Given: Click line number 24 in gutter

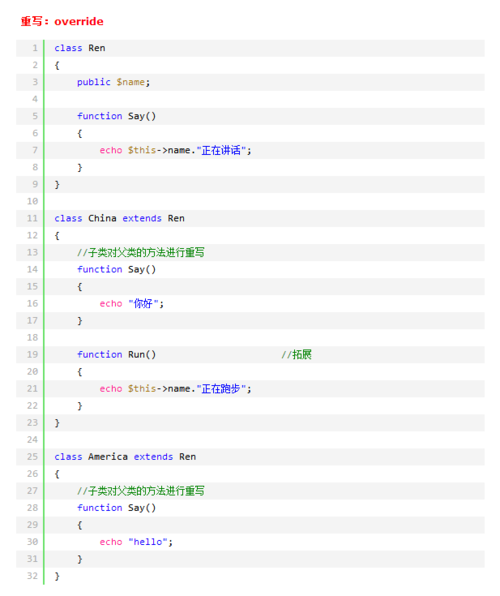Looking at the screenshot, I should 33,440.
